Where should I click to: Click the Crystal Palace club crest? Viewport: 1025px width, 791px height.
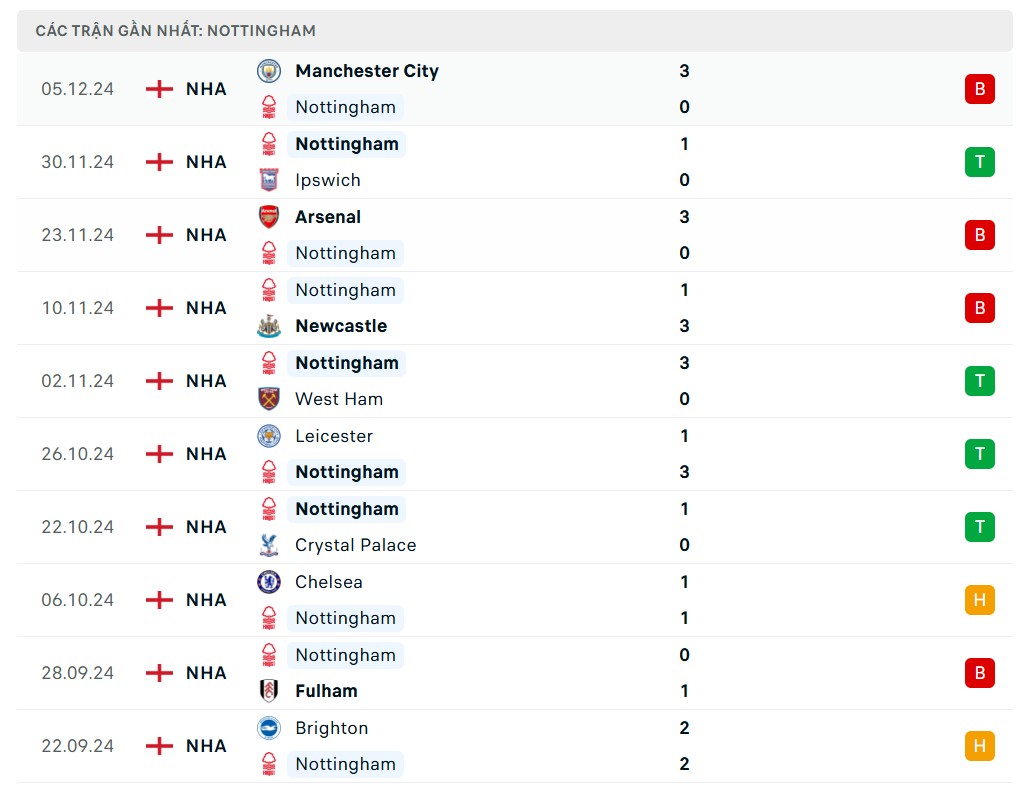[x=269, y=545]
